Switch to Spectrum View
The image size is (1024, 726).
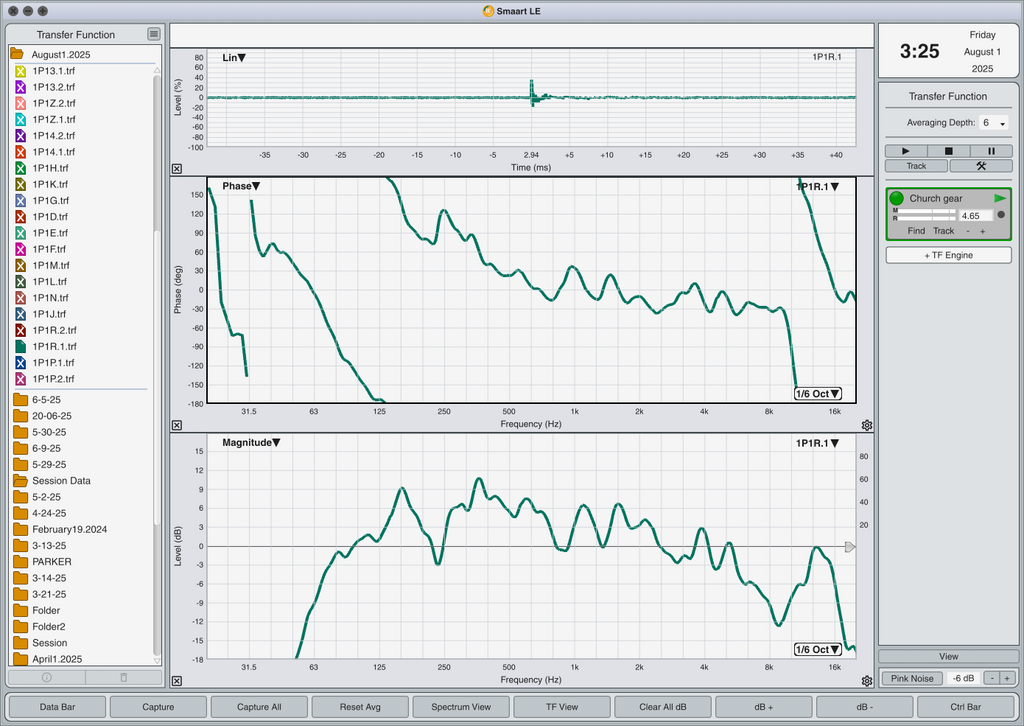[461, 707]
